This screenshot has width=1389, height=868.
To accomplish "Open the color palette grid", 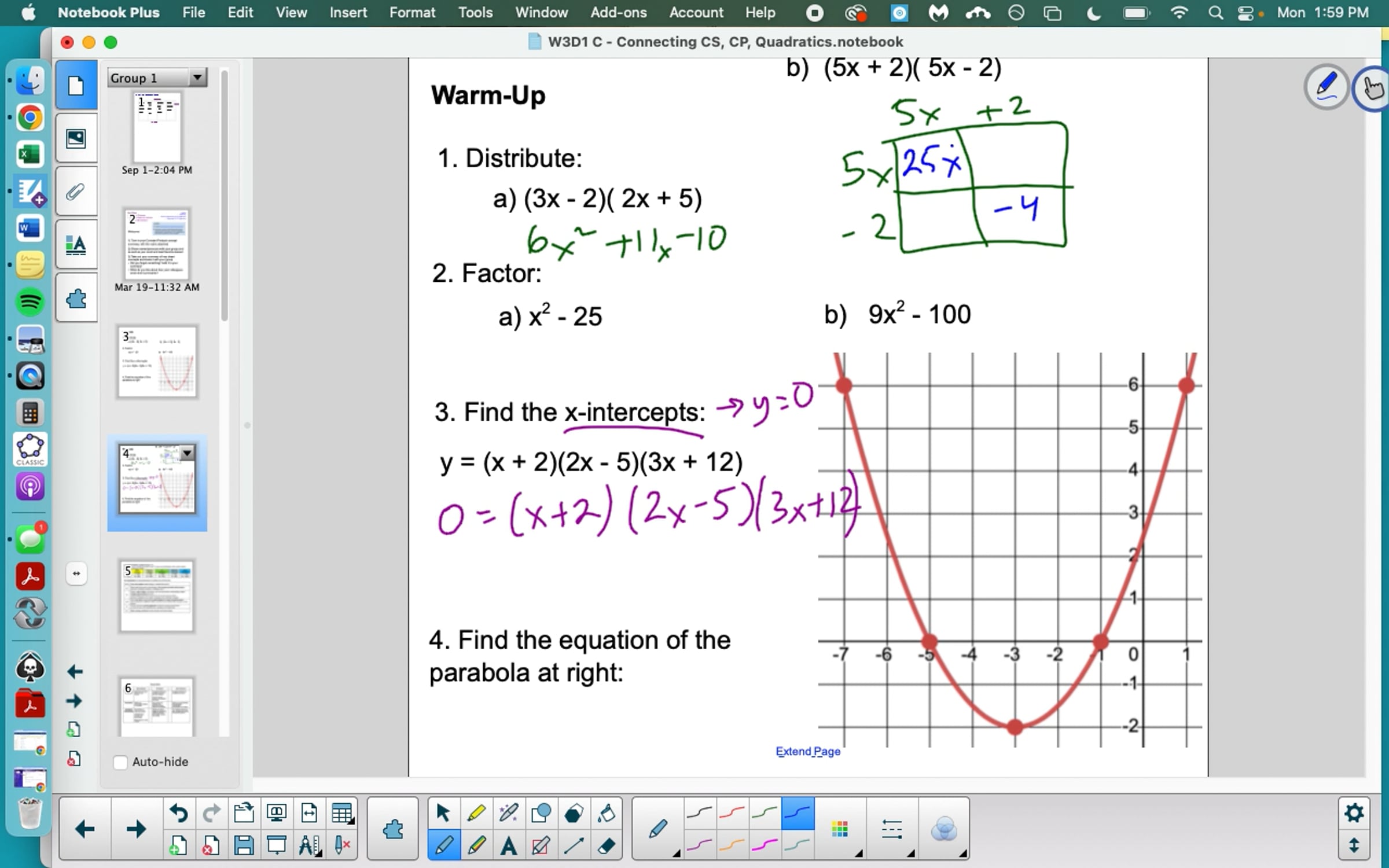I will pos(840,830).
